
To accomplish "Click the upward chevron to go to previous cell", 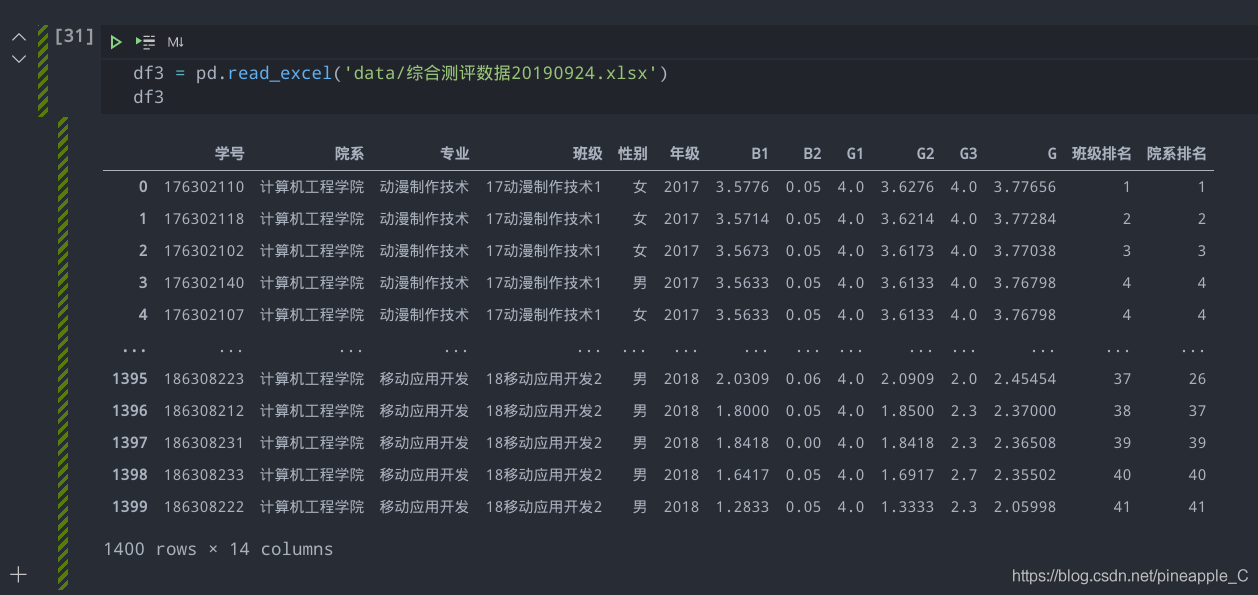I will click(x=18, y=36).
